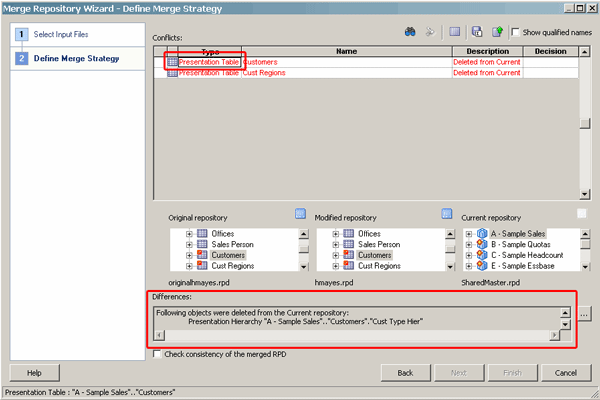Click up arrow on Differences text scrollbar
The height and width of the screenshot is (400, 600).
tap(565, 313)
